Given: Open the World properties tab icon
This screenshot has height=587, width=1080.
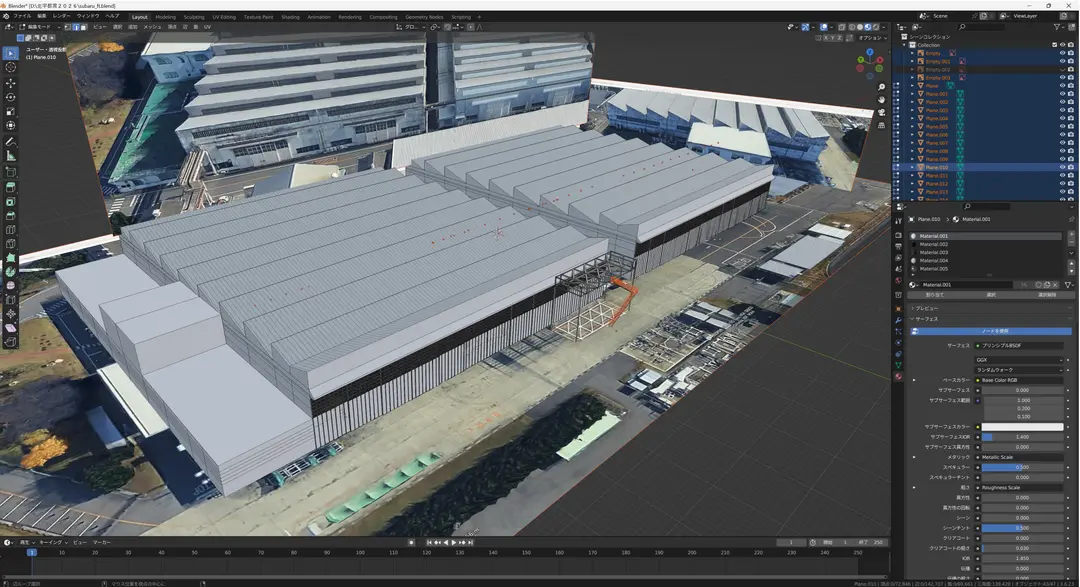Looking at the screenshot, I should point(898,281).
